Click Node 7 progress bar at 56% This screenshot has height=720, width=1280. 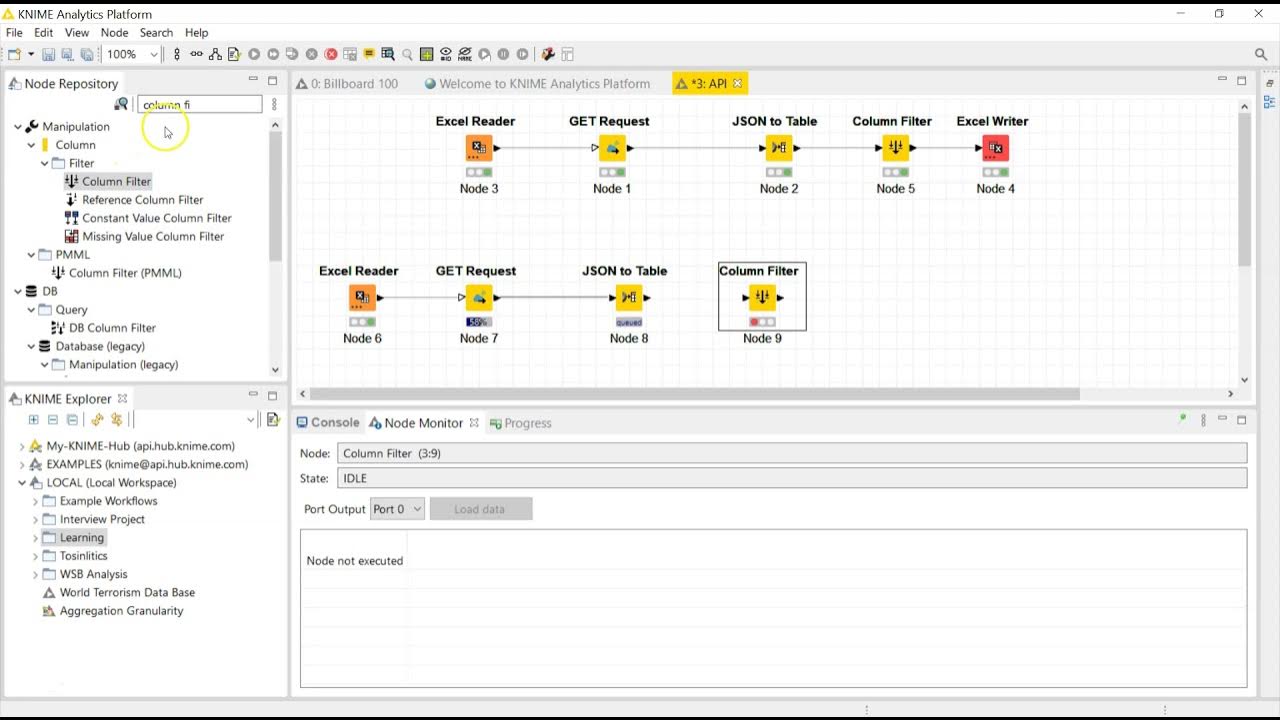(479, 322)
